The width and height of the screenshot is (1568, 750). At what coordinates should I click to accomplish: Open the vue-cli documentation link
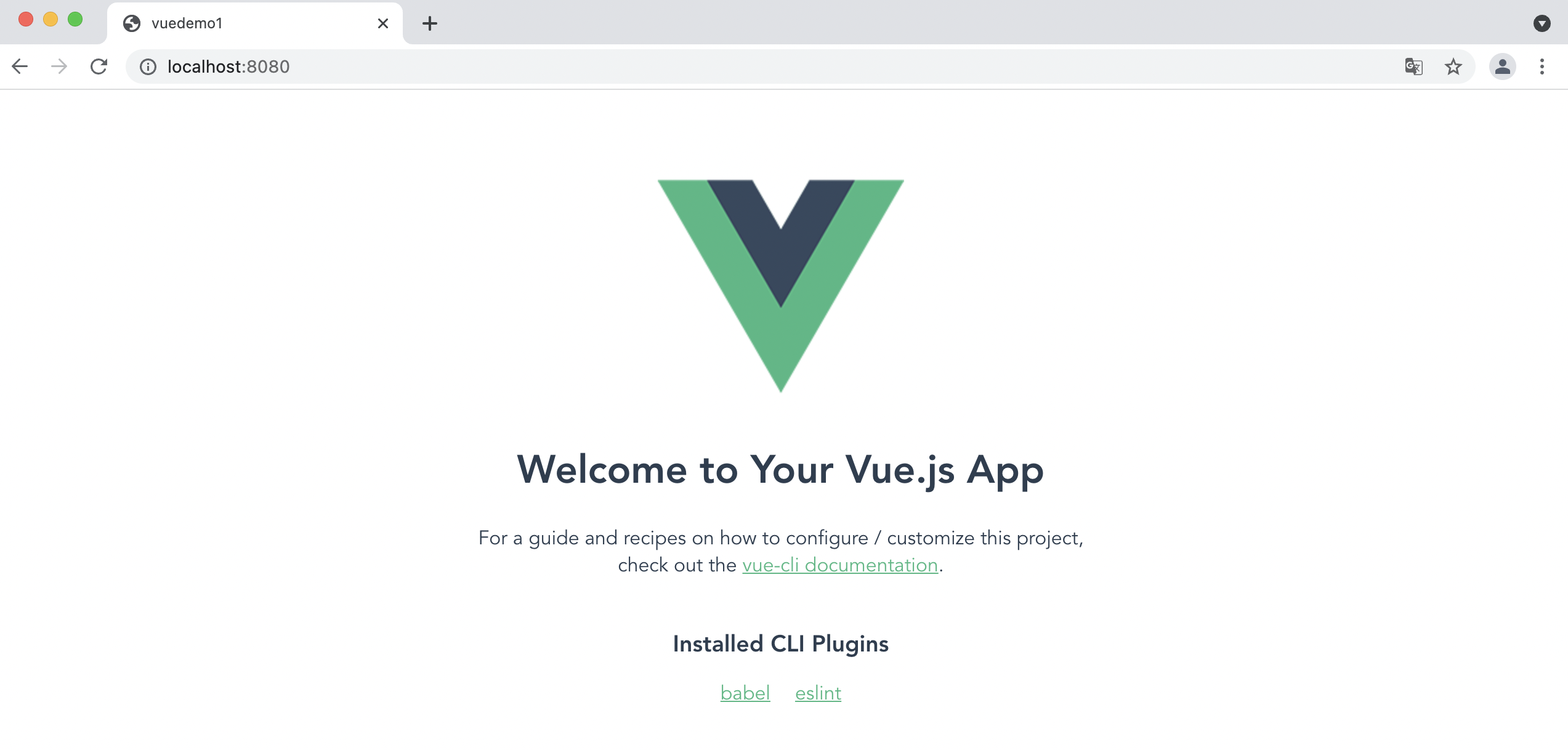point(840,565)
